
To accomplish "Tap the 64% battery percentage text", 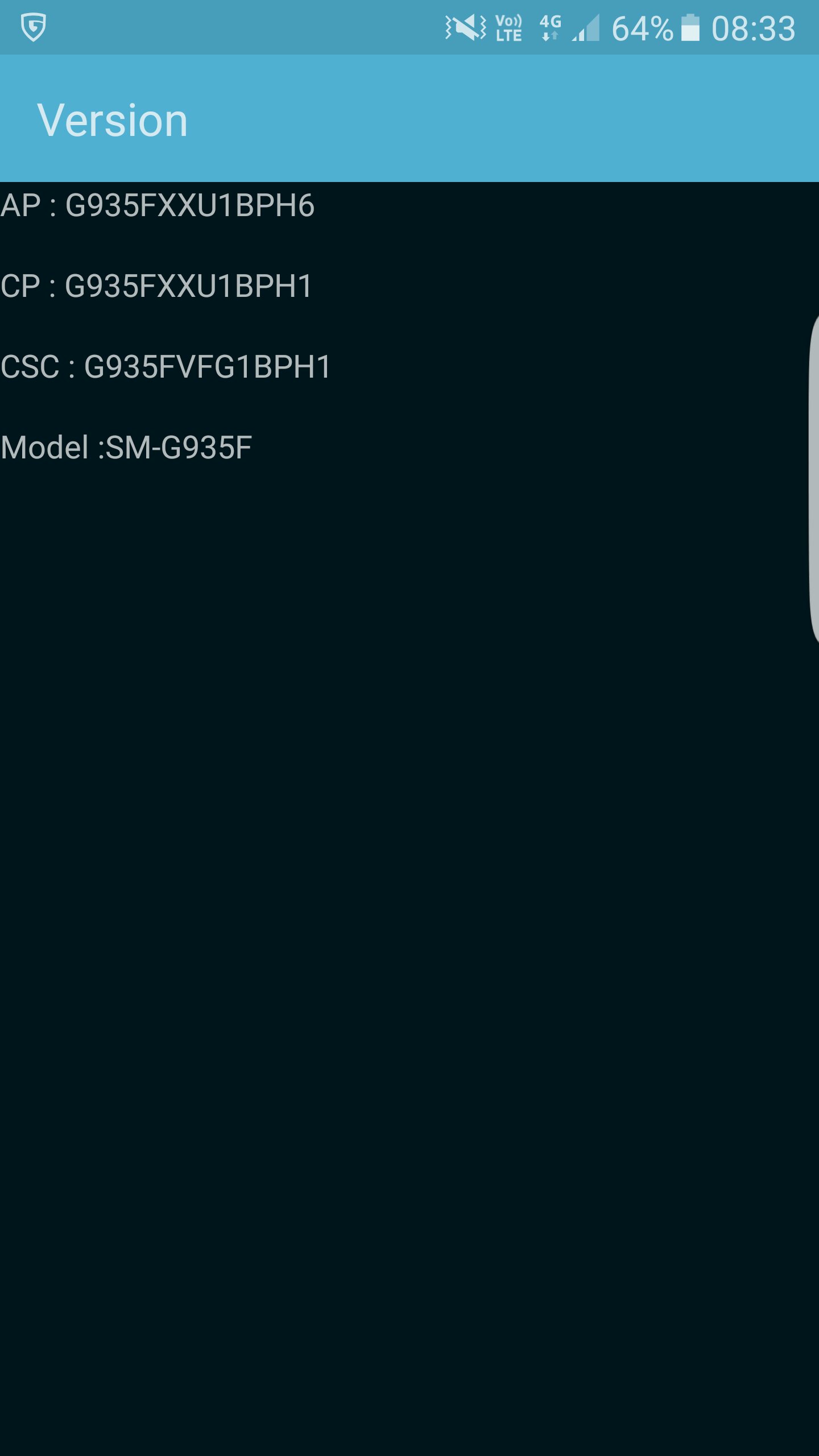I will click(x=642, y=28).
